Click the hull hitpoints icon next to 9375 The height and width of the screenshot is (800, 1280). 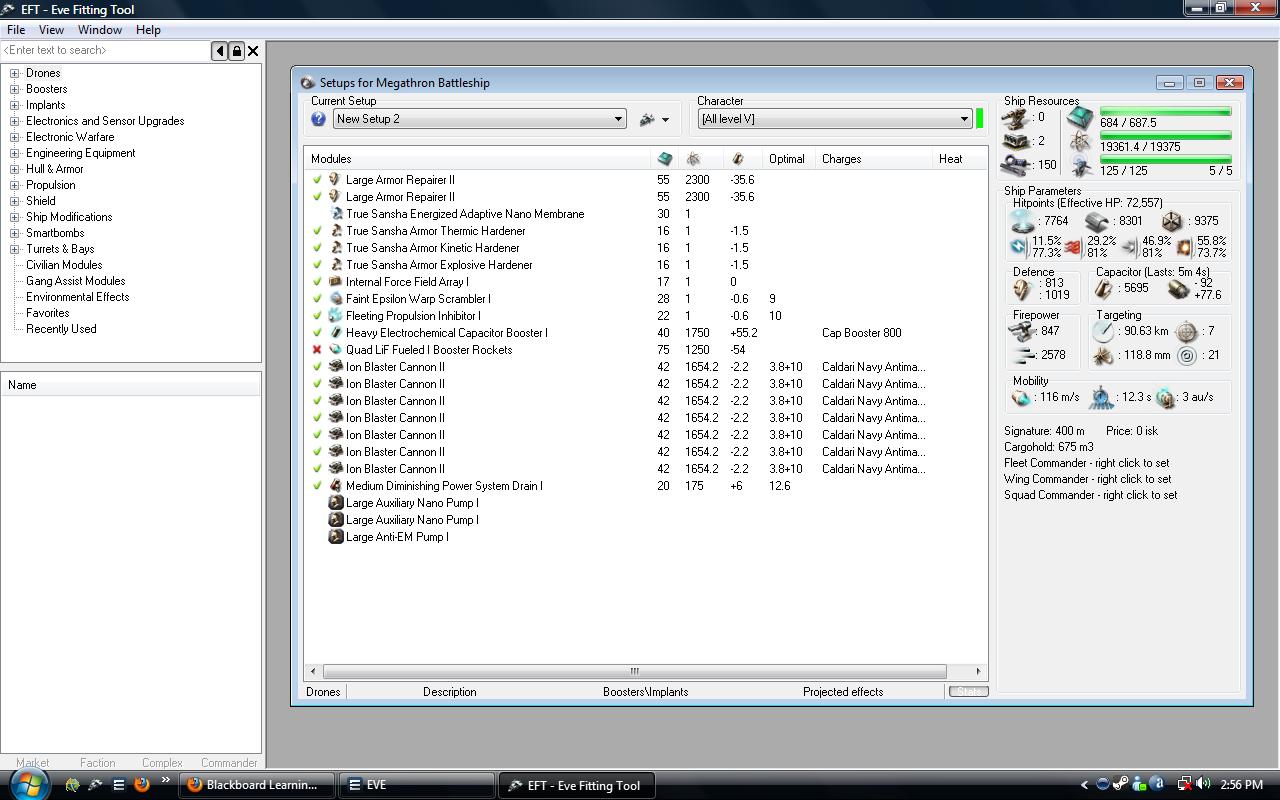1172,221
